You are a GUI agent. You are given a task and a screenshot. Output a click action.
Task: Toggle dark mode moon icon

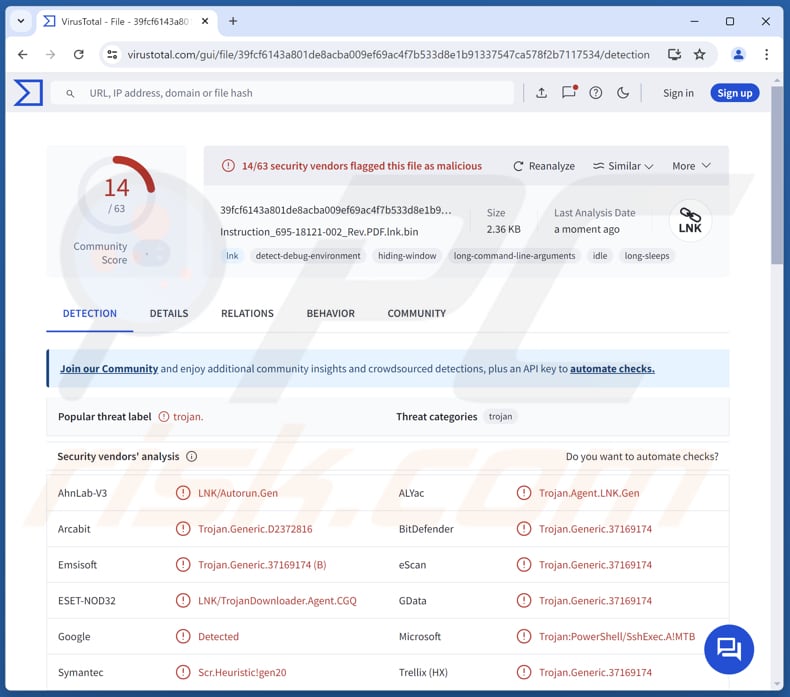click(x=623, y=93)
